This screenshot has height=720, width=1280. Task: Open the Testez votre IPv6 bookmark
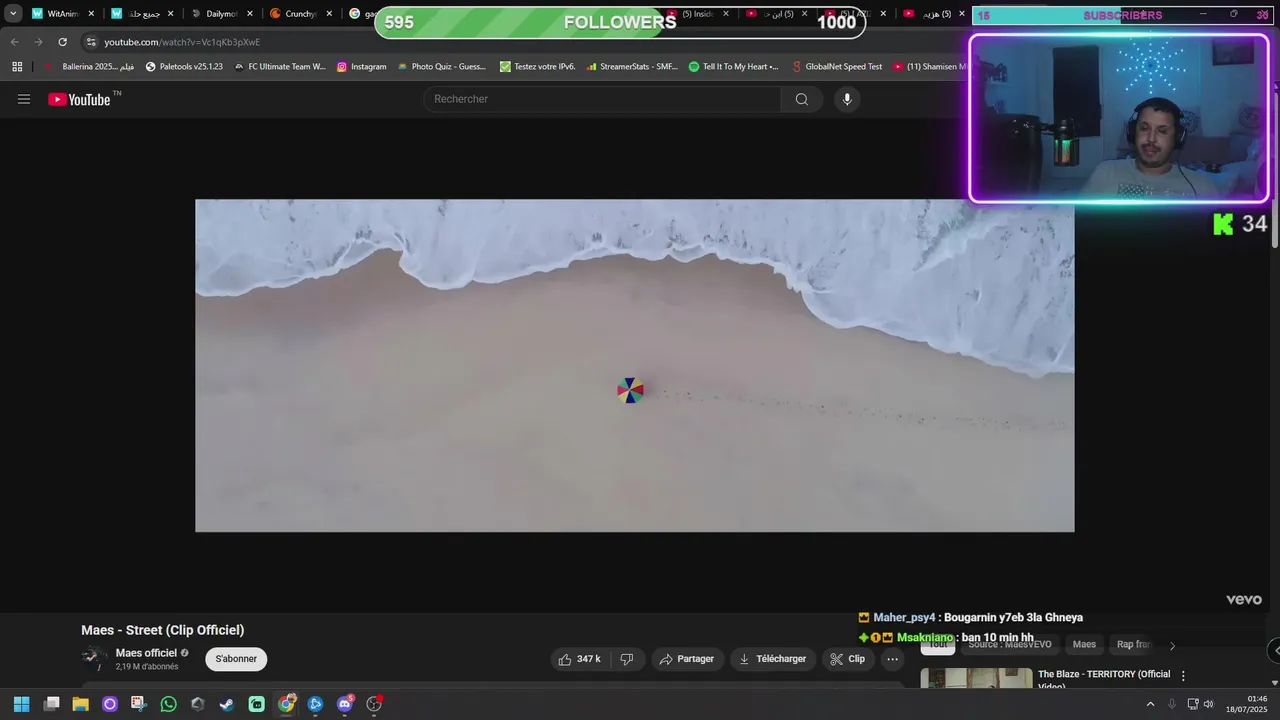click(x=537, y=67)
